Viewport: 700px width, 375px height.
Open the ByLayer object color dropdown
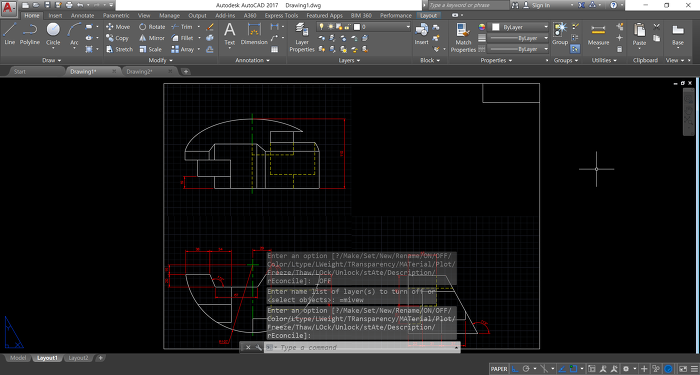(x=519, y=27)
